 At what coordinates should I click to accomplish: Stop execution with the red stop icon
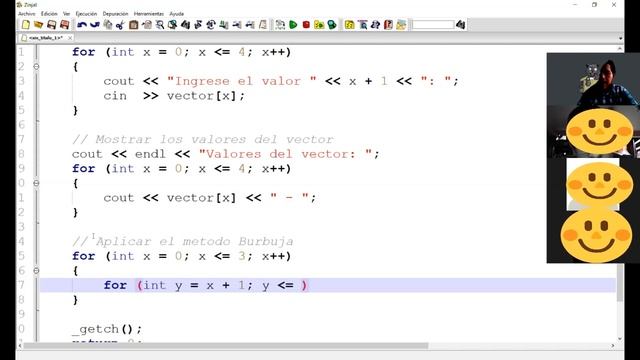(x=306, y=25)
